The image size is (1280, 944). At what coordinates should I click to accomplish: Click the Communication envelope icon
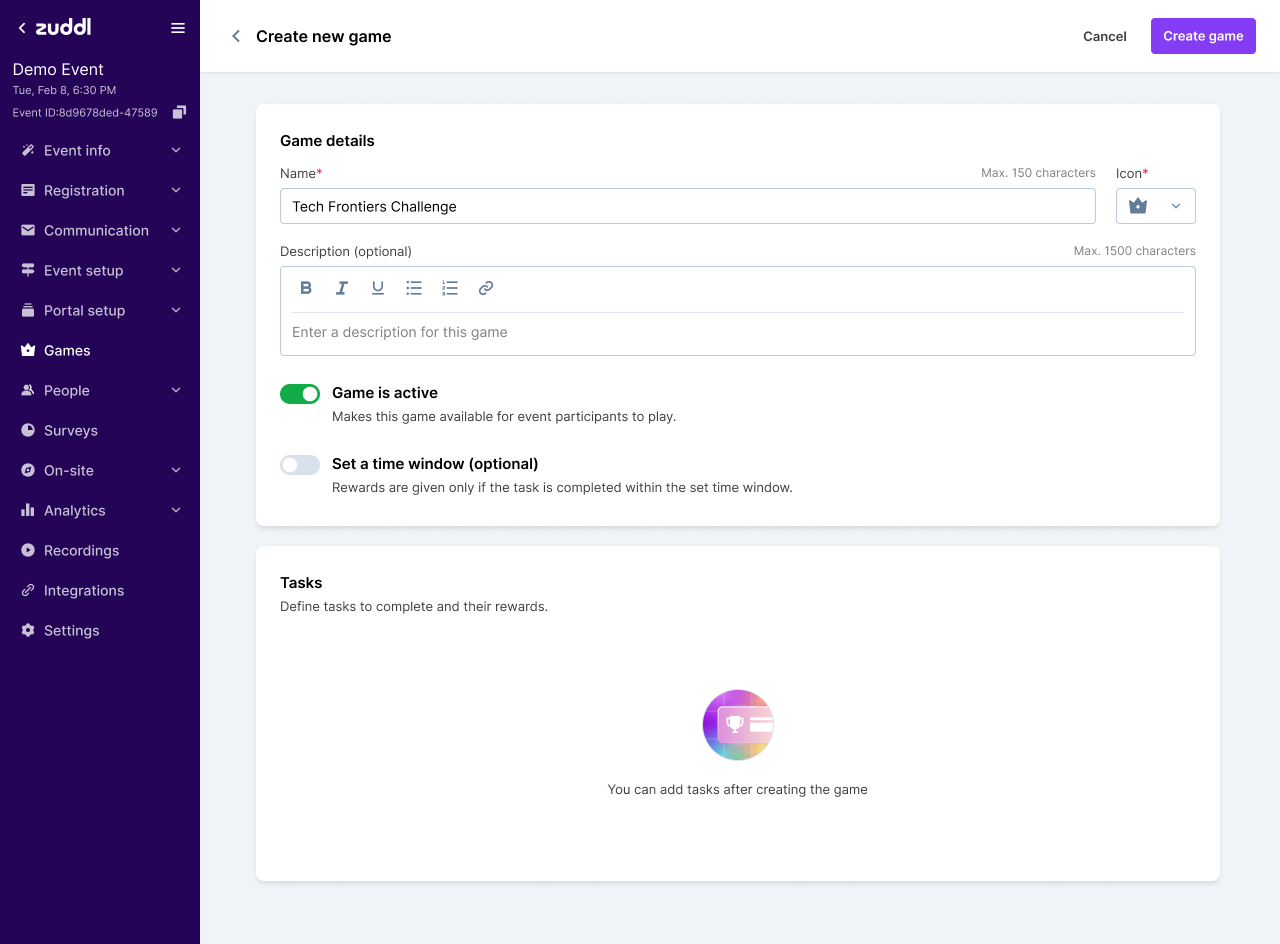point(28,230)
